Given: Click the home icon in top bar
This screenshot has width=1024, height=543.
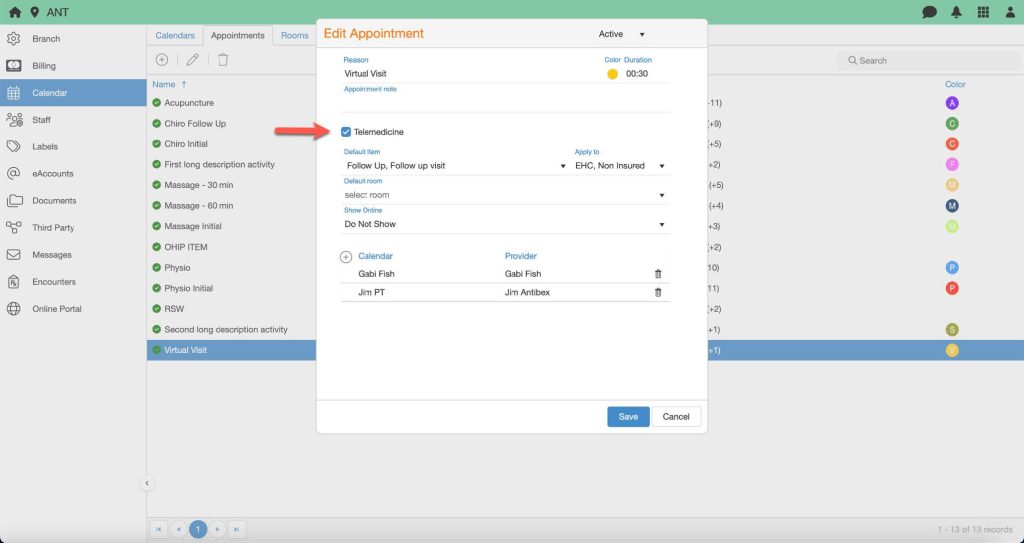Looking at the screenshot, I should coord(14,12).
